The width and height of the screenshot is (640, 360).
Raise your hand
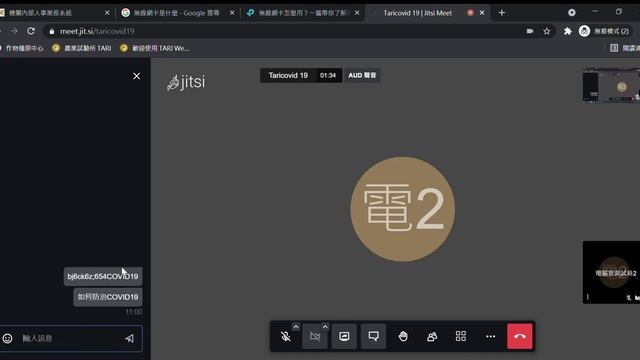coord(403,336)
